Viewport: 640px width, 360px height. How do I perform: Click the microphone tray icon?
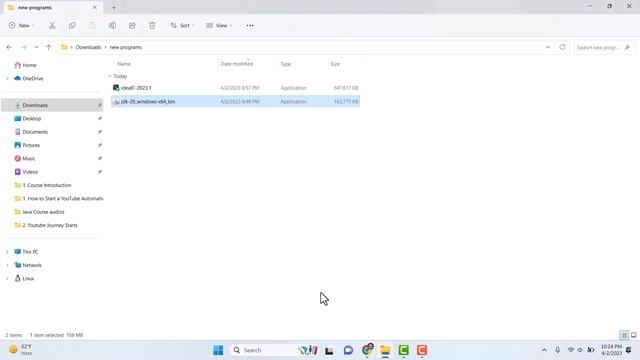[x=558, y=350]
